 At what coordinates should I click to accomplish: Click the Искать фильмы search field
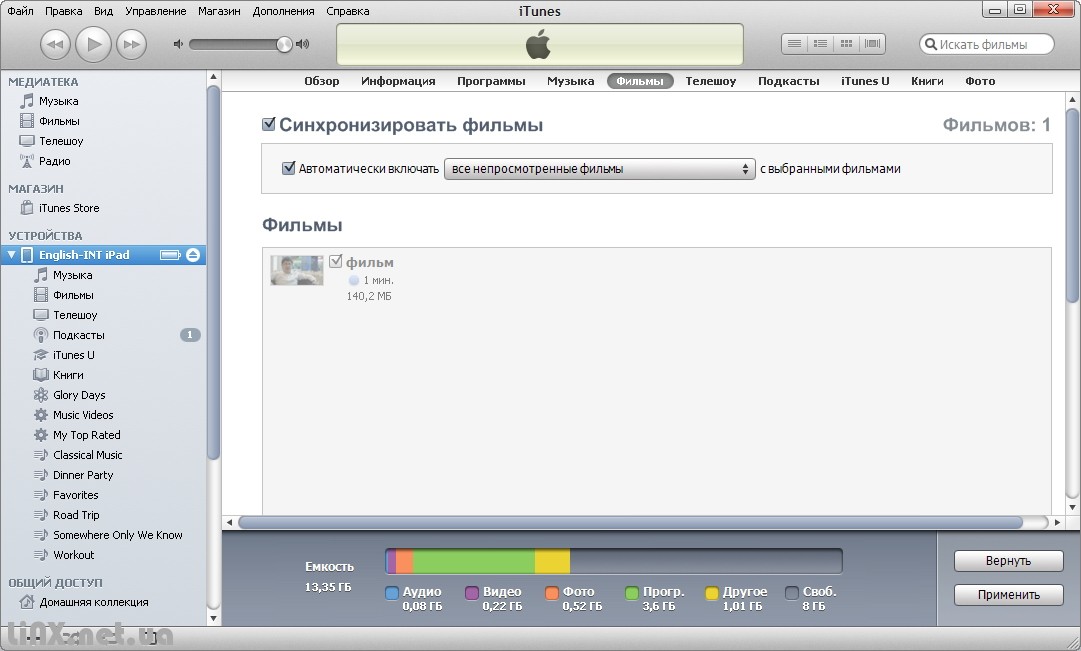pyautogui.click(x=987, y=44)
